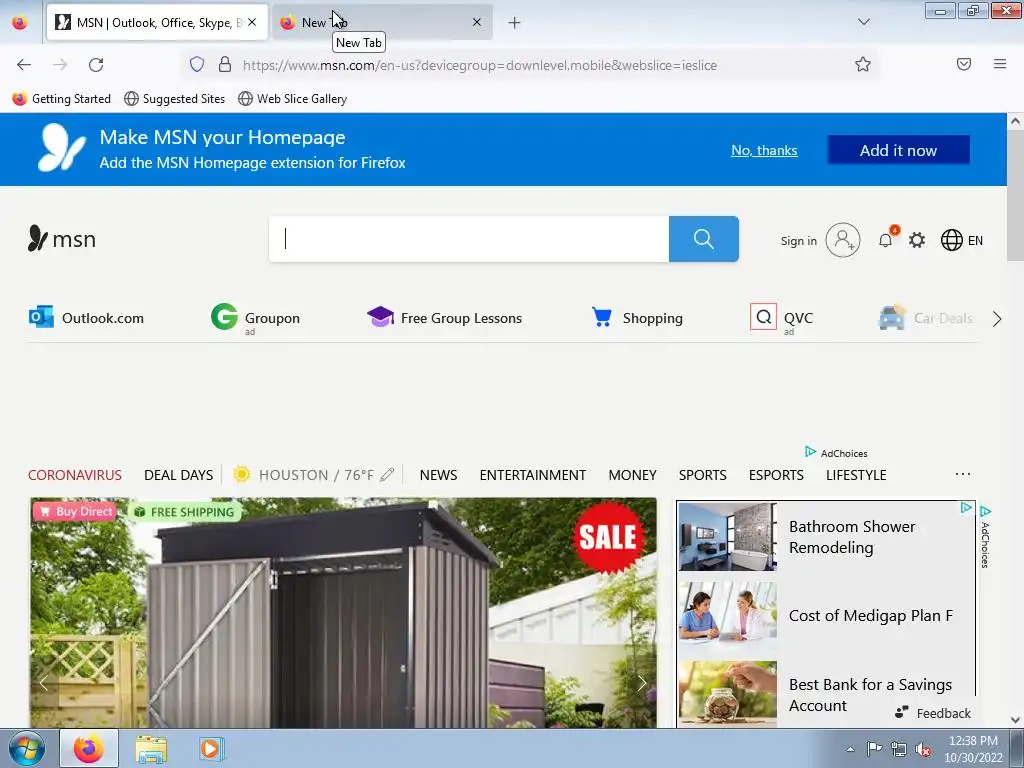Image resolution: width=1024 pixels, height=768 pixels.
Task: Open the NEWS category
Action: coord(438,475)
